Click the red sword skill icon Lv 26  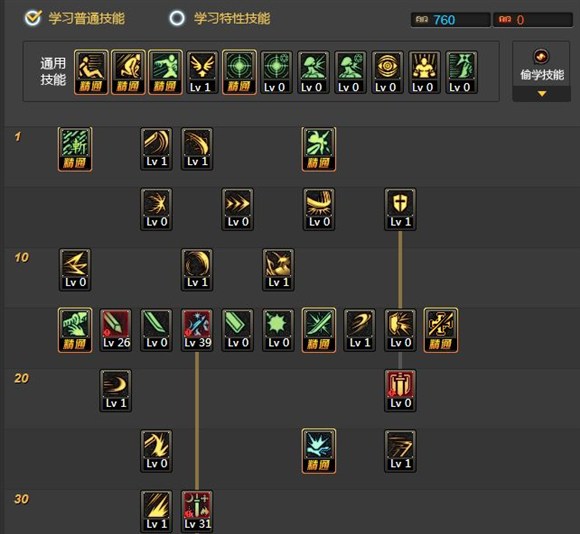pyautogui.click(x=116, y=330)
